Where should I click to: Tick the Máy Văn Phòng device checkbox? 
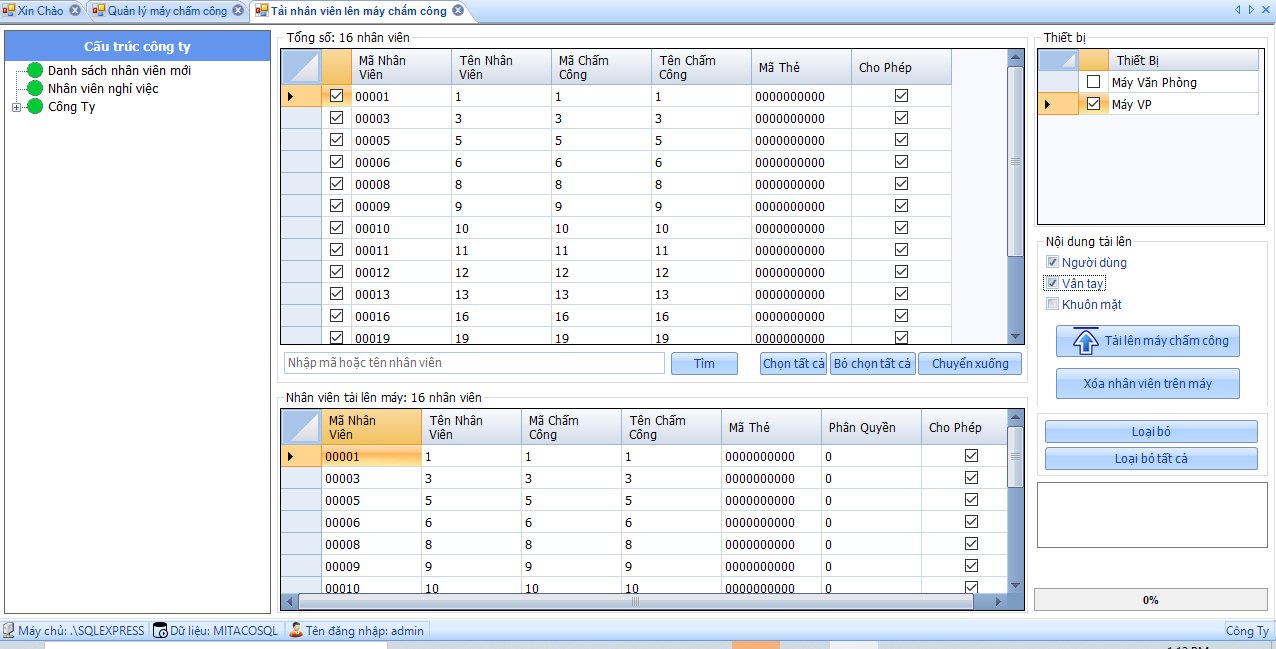pos(1093,82)
